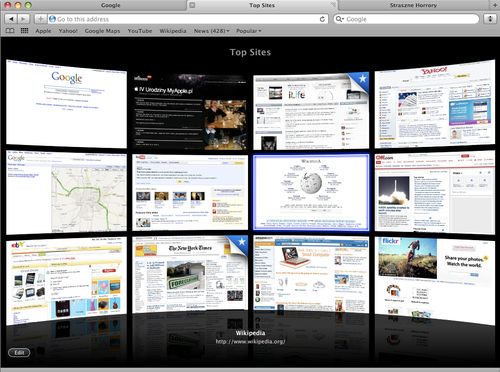Click the Add Bookmark plus button

click(x=40, y=19)
